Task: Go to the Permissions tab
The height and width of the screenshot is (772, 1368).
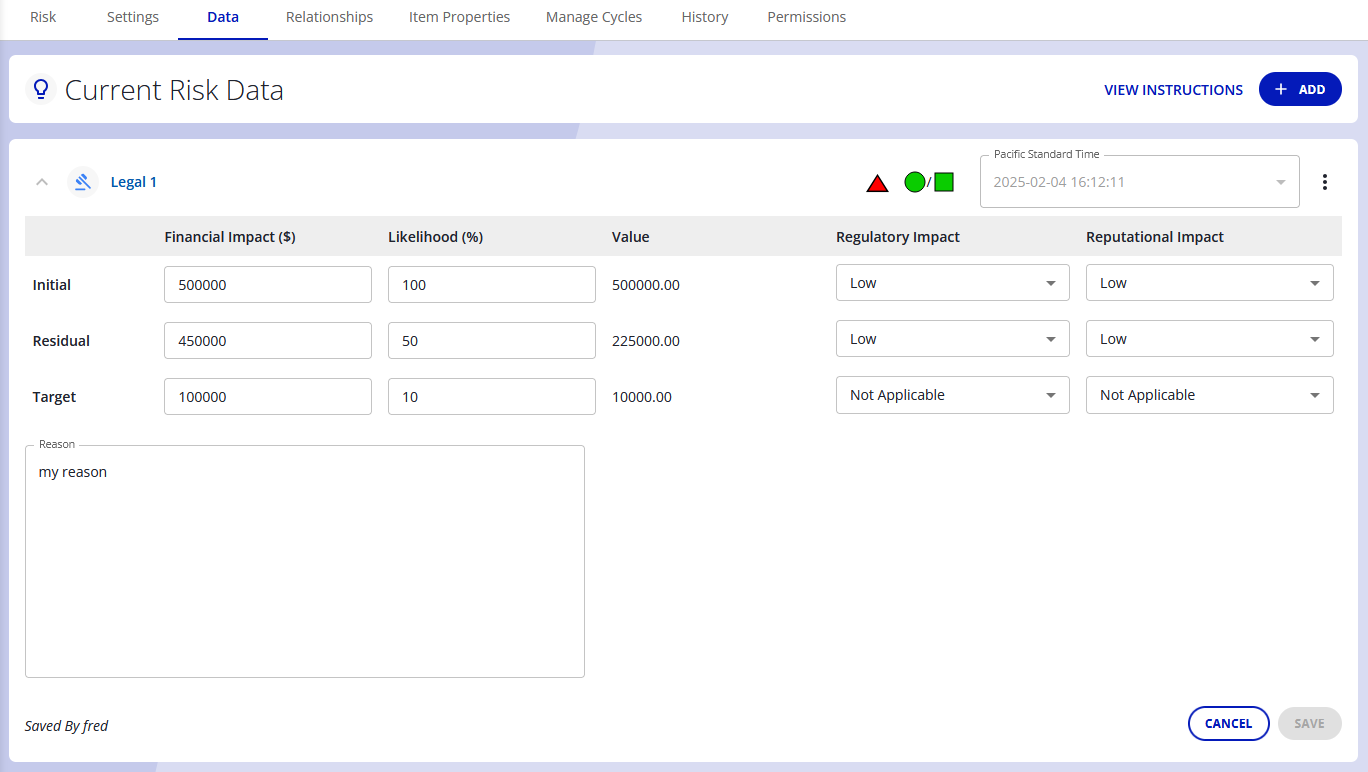Action: [806, 17]
